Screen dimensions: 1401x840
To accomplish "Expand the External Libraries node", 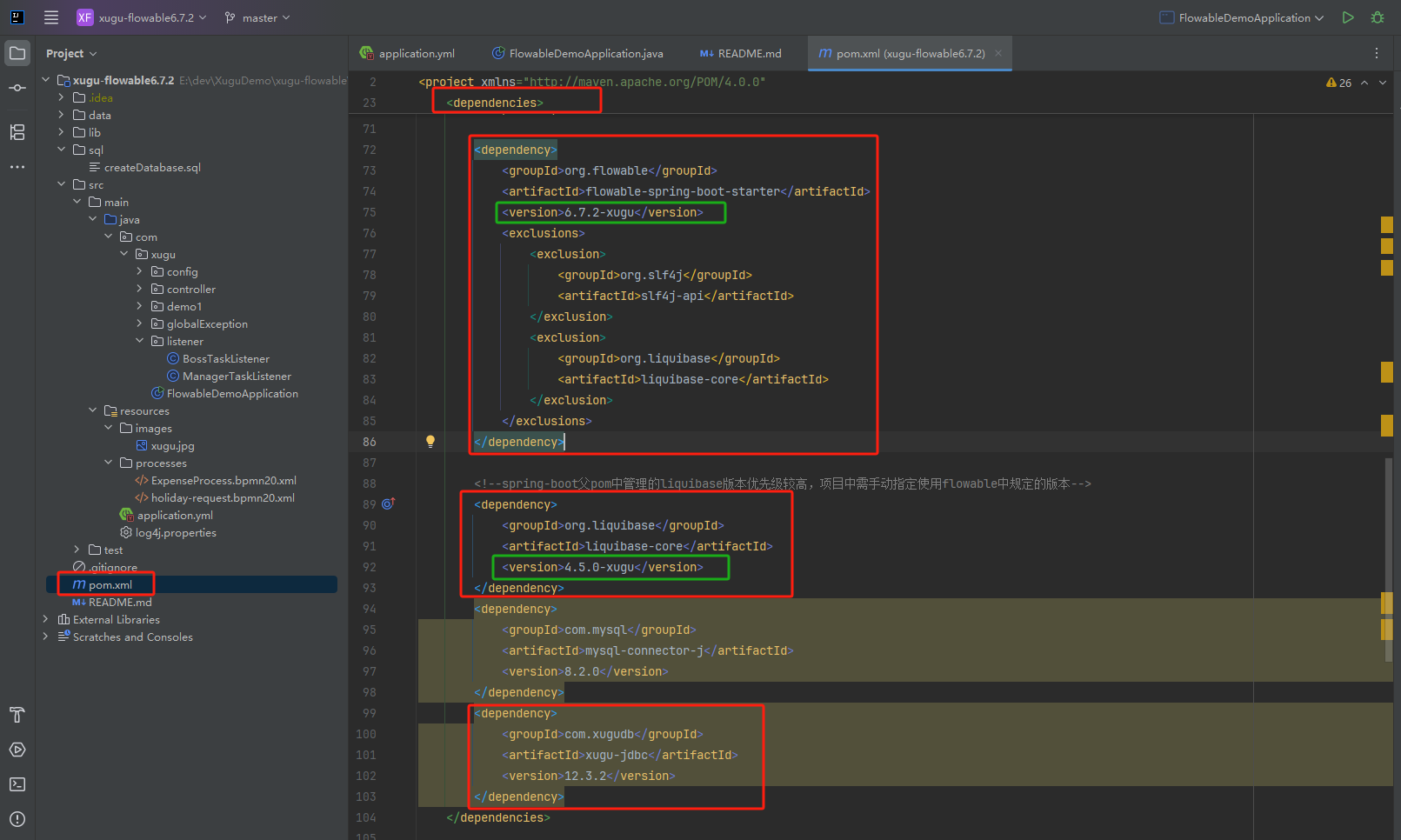I will [x=45, y=619].
